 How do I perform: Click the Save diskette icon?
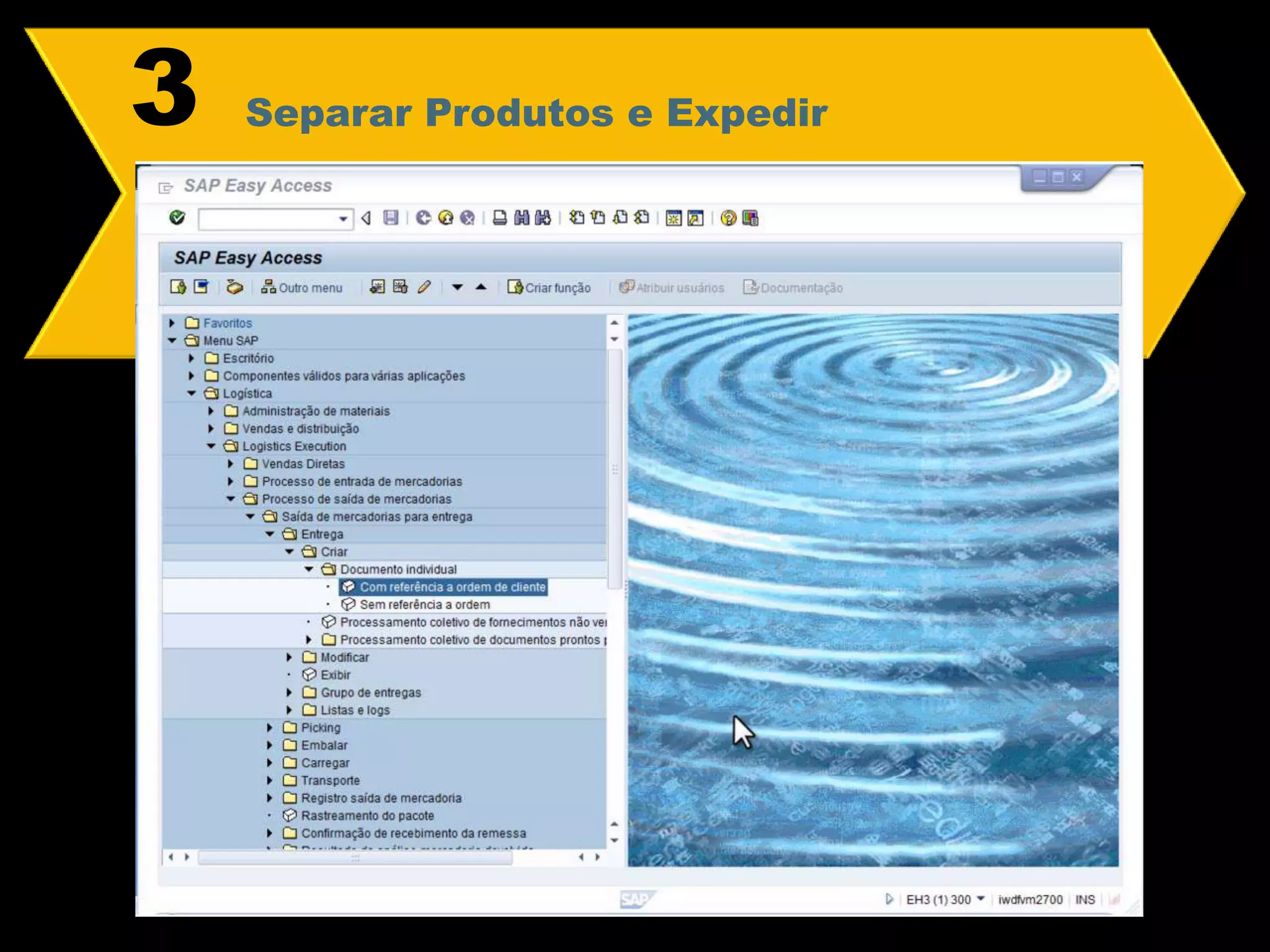tap(391, 218)
